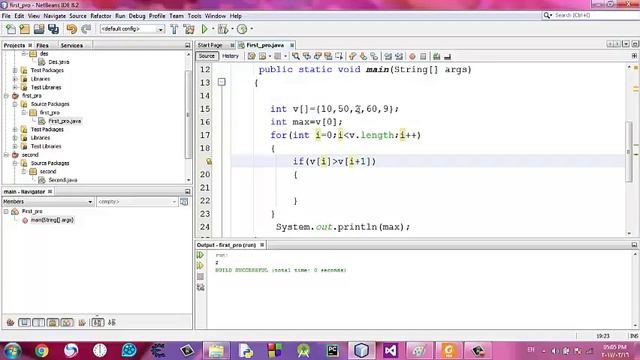Click the History view button

230,56
